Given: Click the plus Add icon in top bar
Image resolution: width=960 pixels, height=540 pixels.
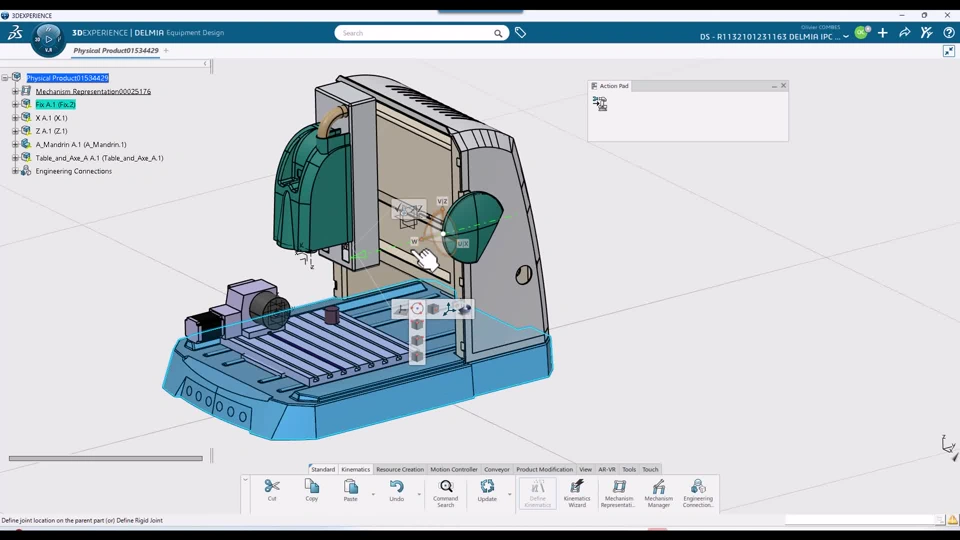Looking at the screenshot, I should click(883, 33).
